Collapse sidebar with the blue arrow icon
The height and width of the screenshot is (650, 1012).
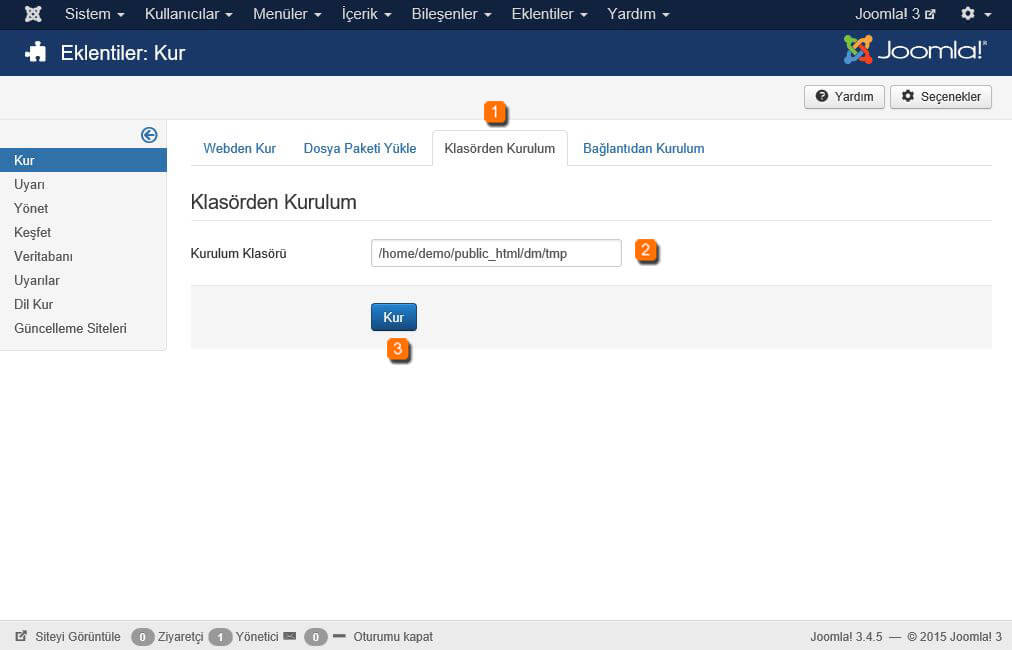tap(149, 135)
